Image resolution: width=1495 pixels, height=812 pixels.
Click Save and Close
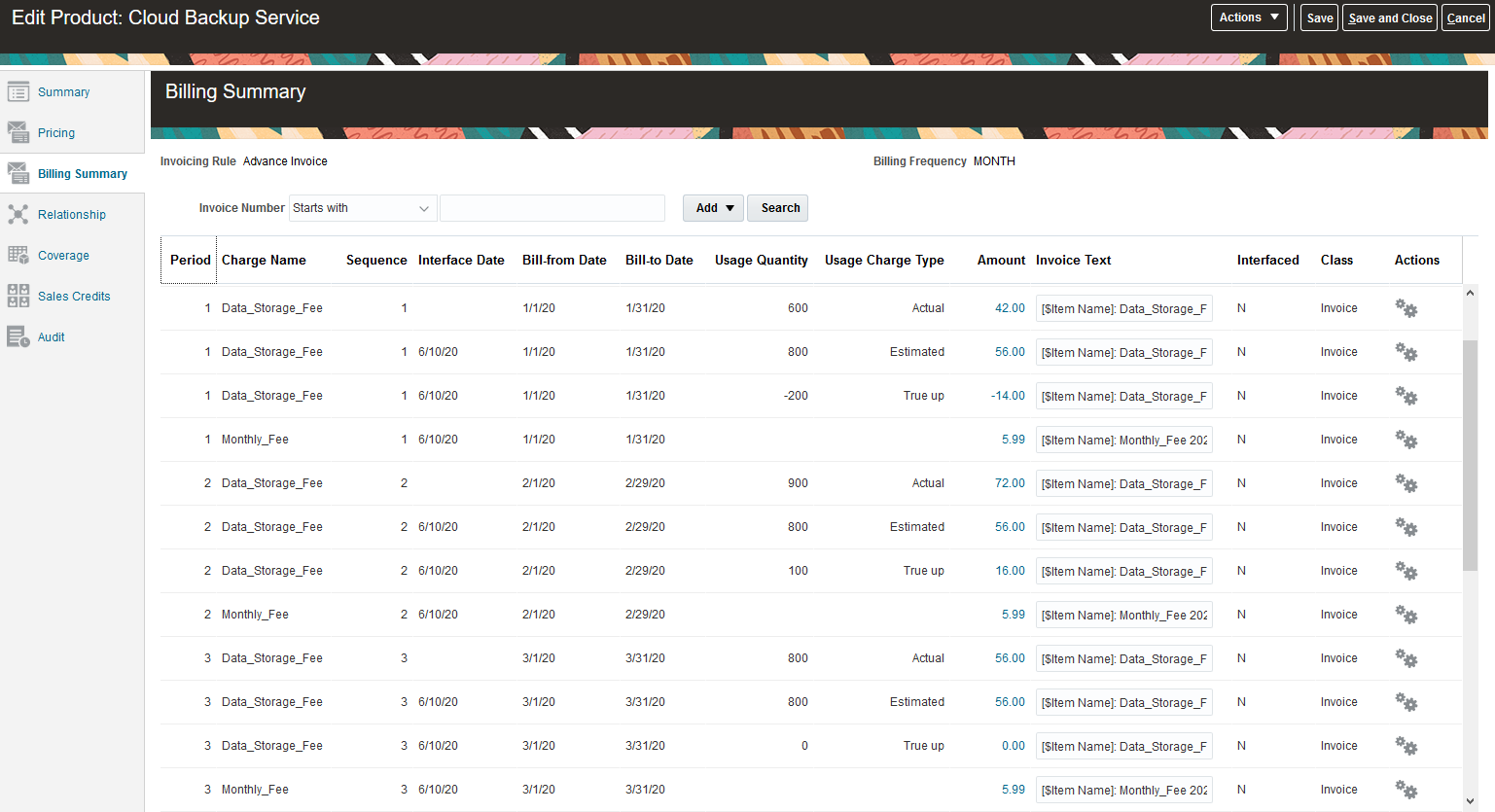pos(1390,18)
